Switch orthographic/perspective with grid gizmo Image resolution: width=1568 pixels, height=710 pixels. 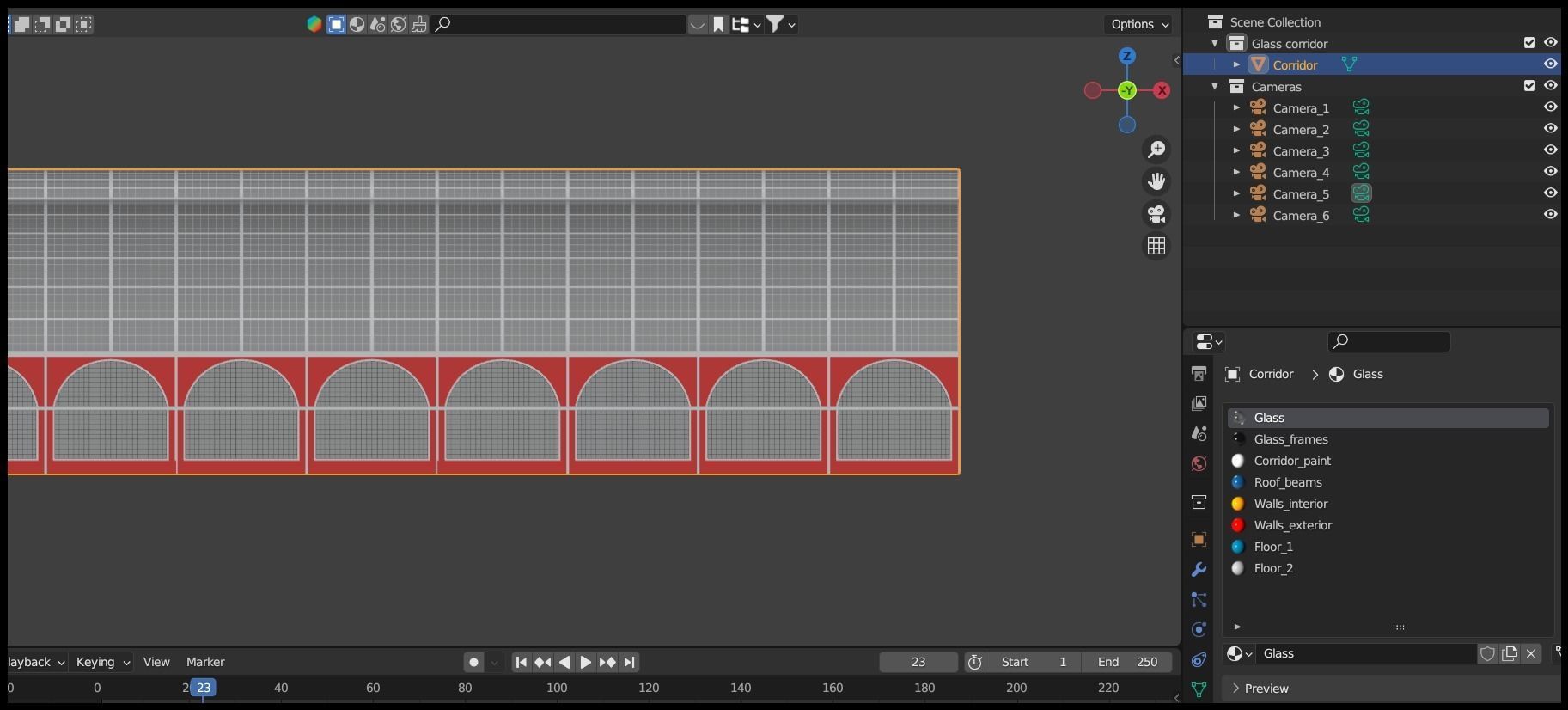(x=1156, y=246)
